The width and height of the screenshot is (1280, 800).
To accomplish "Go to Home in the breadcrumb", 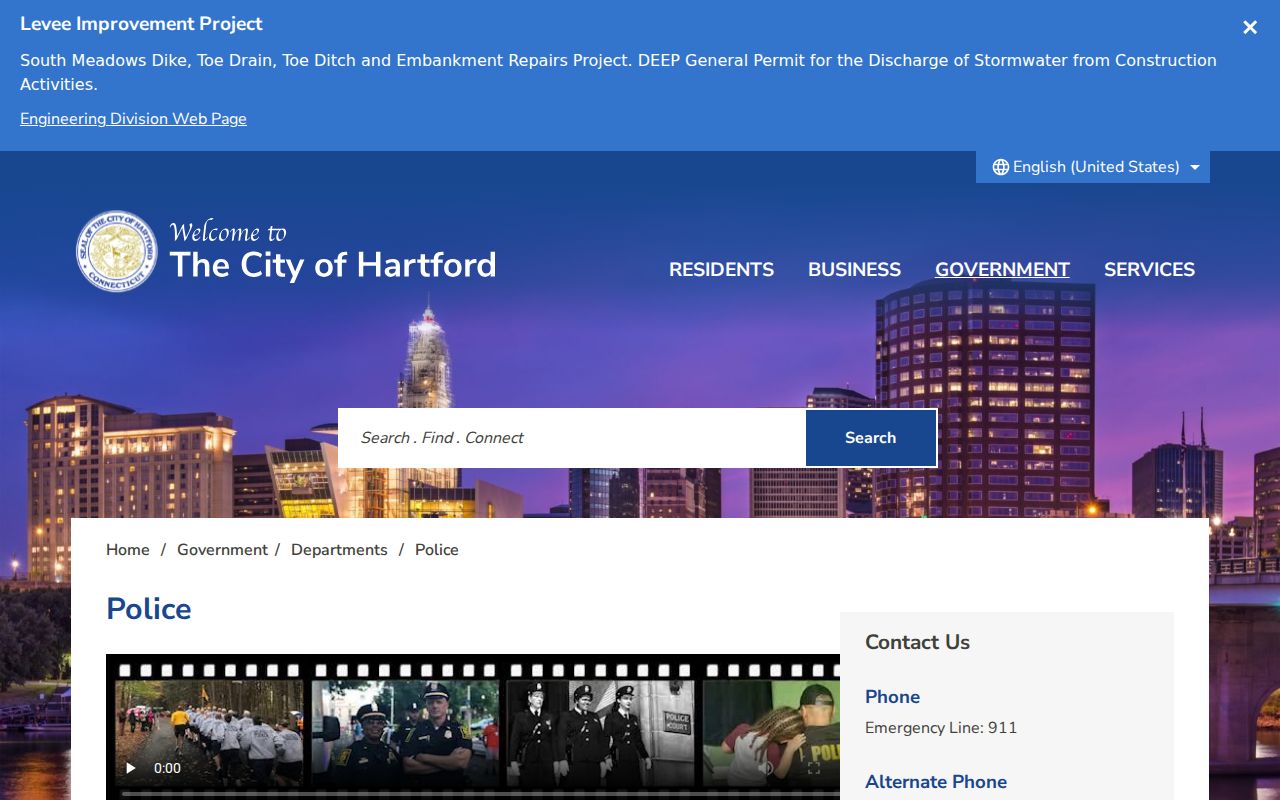I will 128,550.
